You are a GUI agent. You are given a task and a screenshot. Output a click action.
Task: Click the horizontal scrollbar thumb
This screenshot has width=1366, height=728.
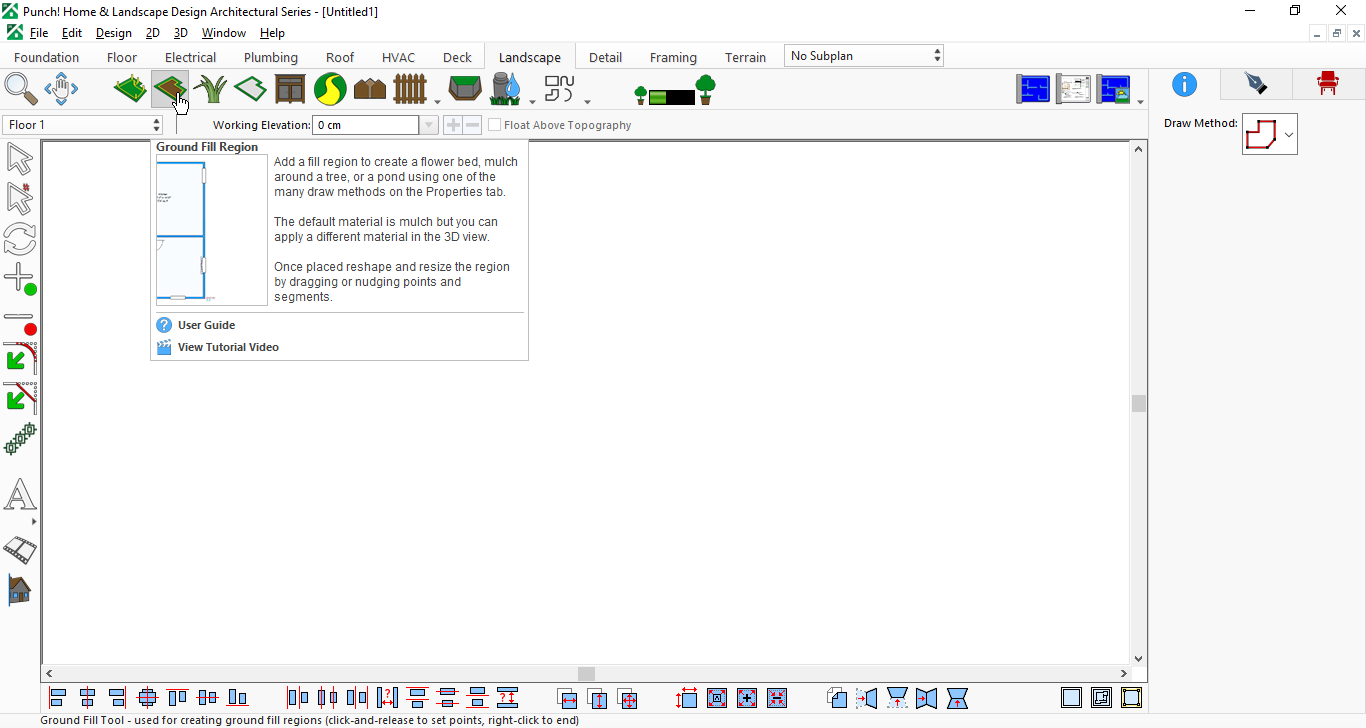pyautogui.click(x=586, y=674)
